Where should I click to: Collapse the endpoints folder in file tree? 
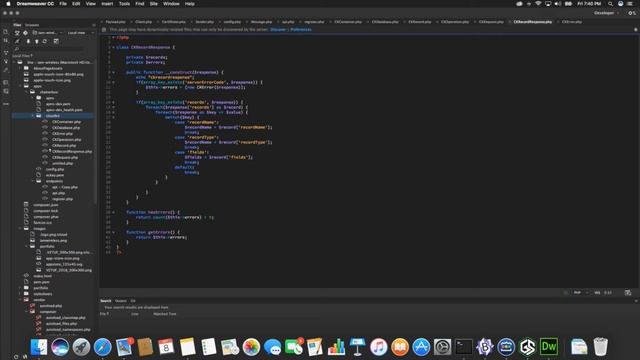click(33, 181)
